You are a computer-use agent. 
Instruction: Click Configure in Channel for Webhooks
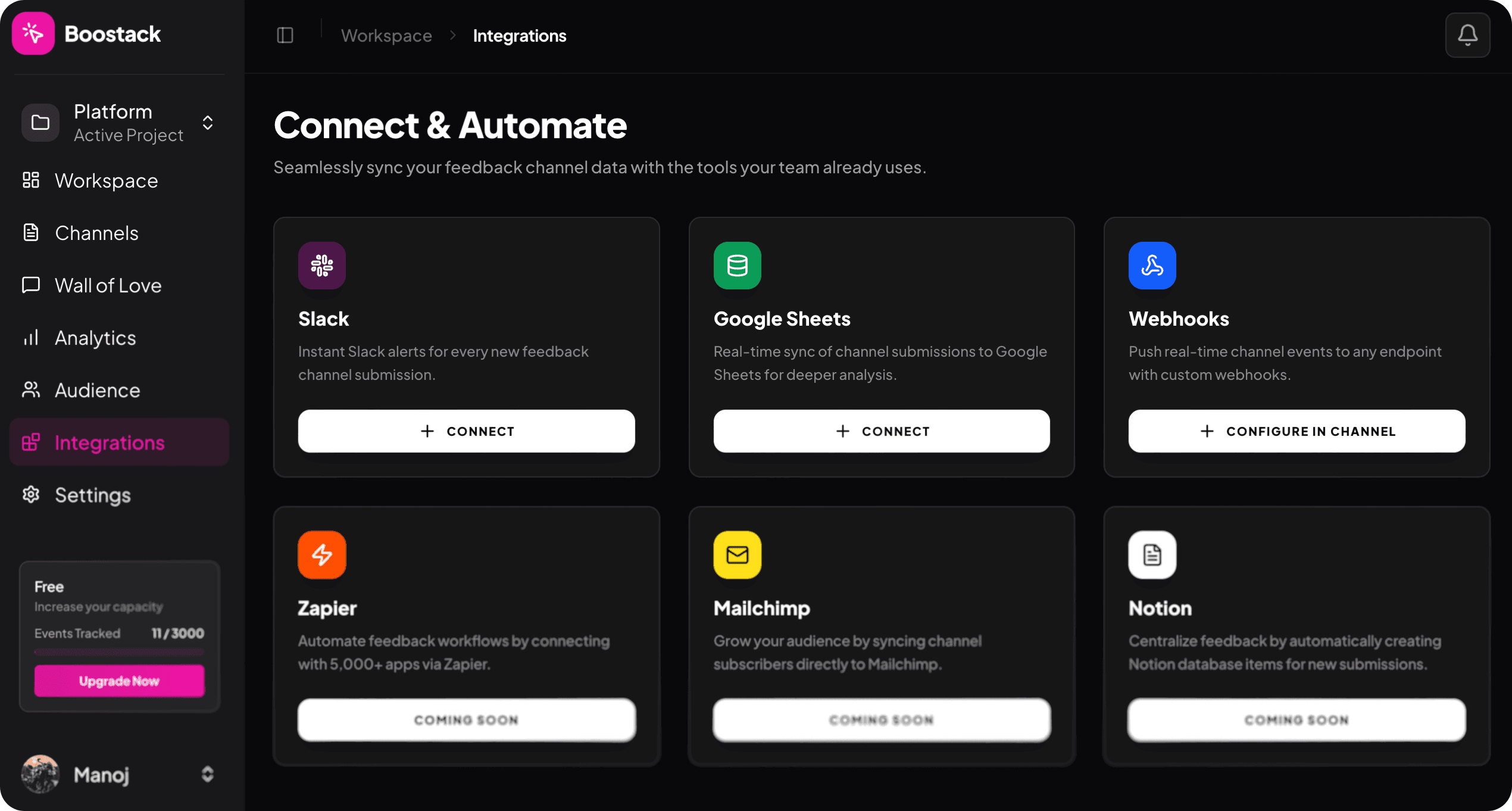tap(1296, 431)
